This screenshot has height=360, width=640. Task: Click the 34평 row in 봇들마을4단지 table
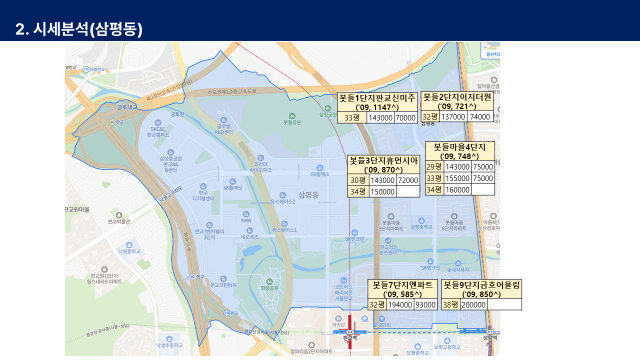460,190
